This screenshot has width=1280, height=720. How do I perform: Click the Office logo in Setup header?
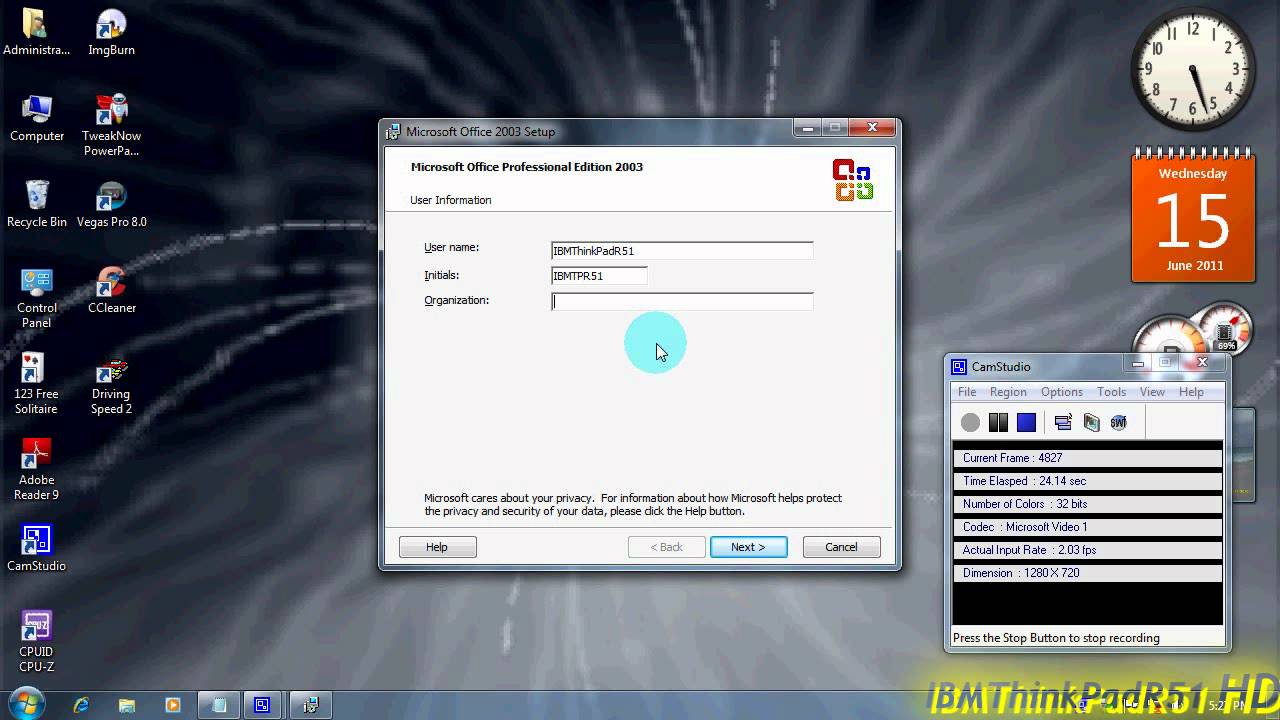click(x=853, y=180)
